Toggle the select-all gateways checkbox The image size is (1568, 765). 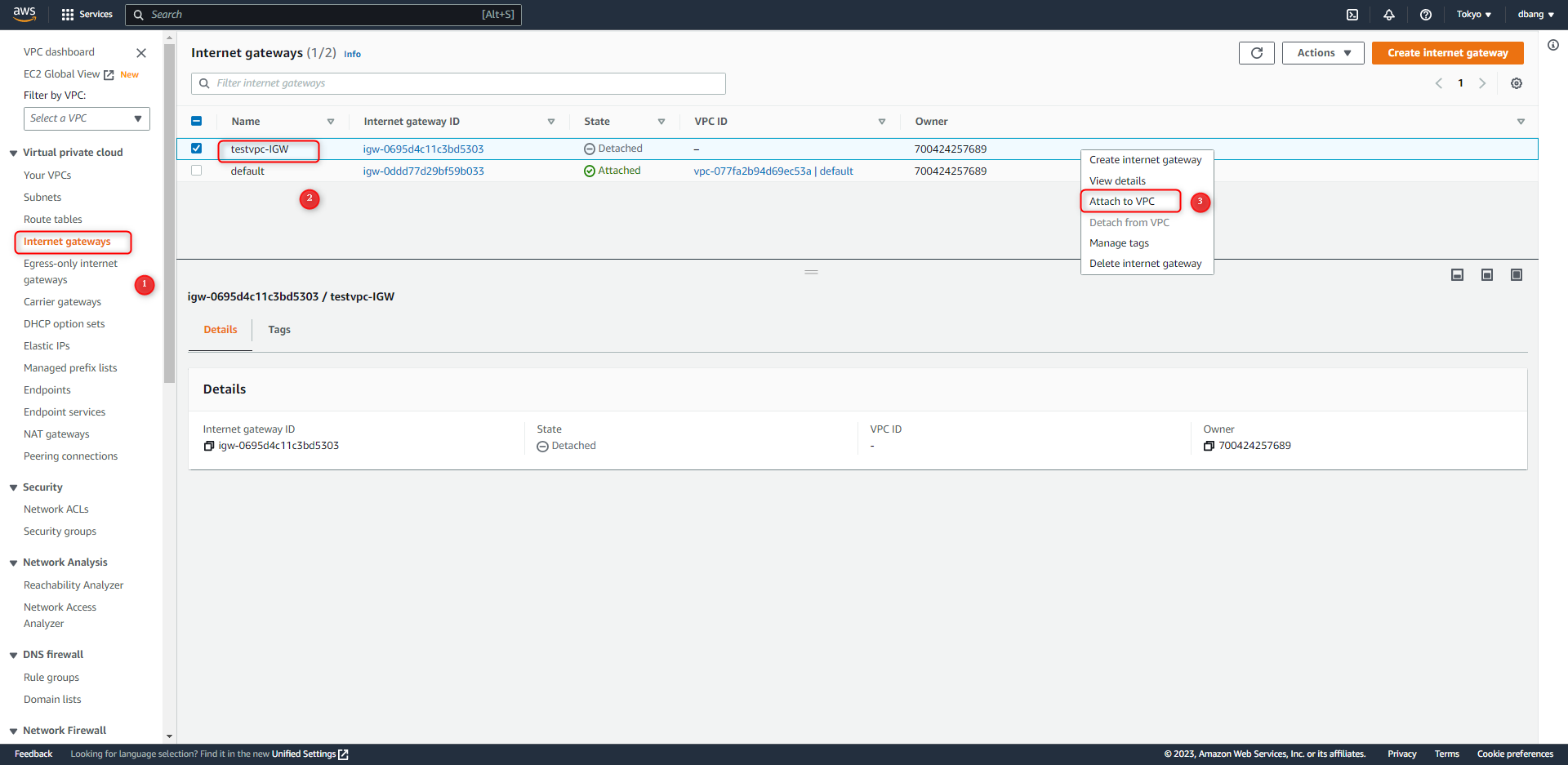click(196, 121)
